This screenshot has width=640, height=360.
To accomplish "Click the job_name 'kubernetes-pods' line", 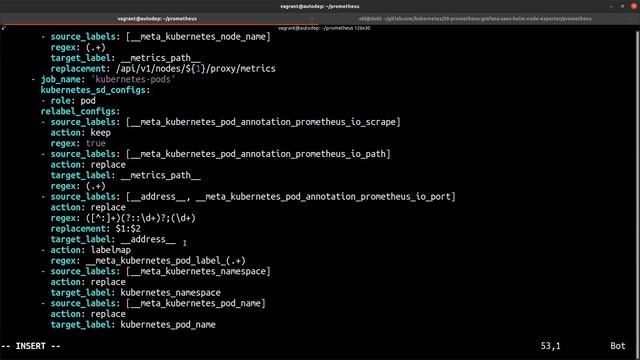I will (x=103, y=79).
